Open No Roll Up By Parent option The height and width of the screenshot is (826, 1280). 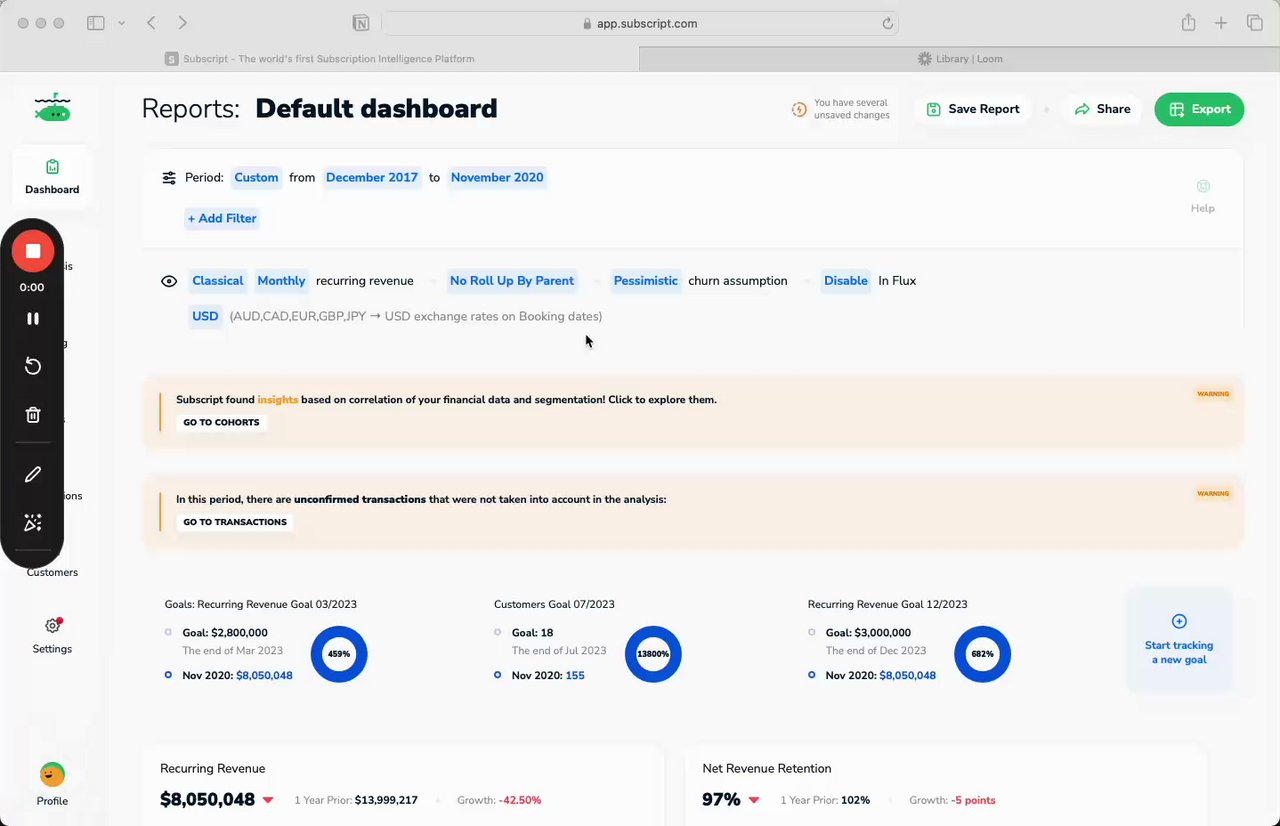[512, 281]
